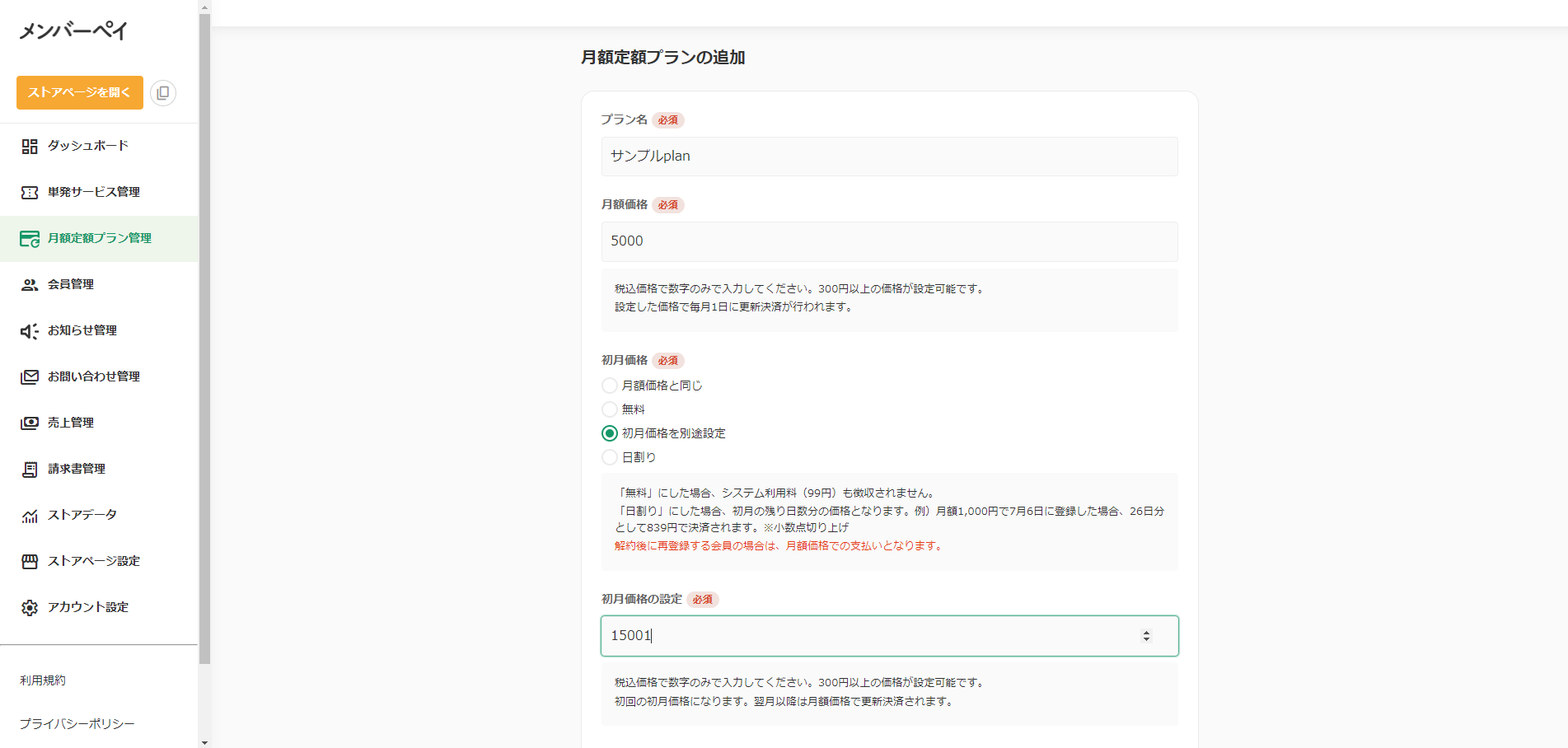
Task: Click the chart icon for ストアデータ
Action: click(30, 516)
